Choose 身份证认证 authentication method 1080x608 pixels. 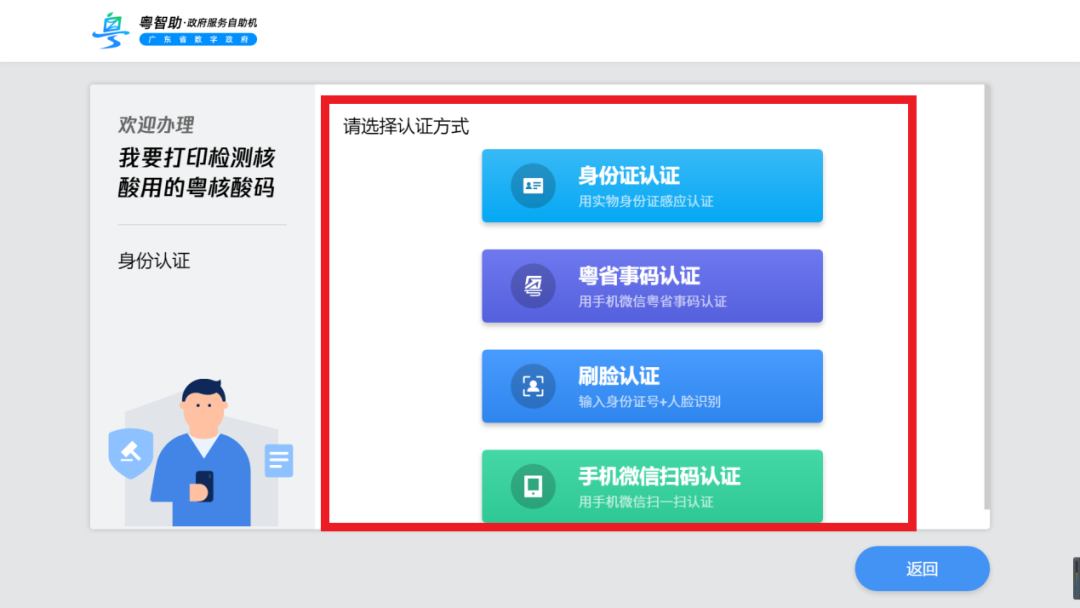point(652,186)
